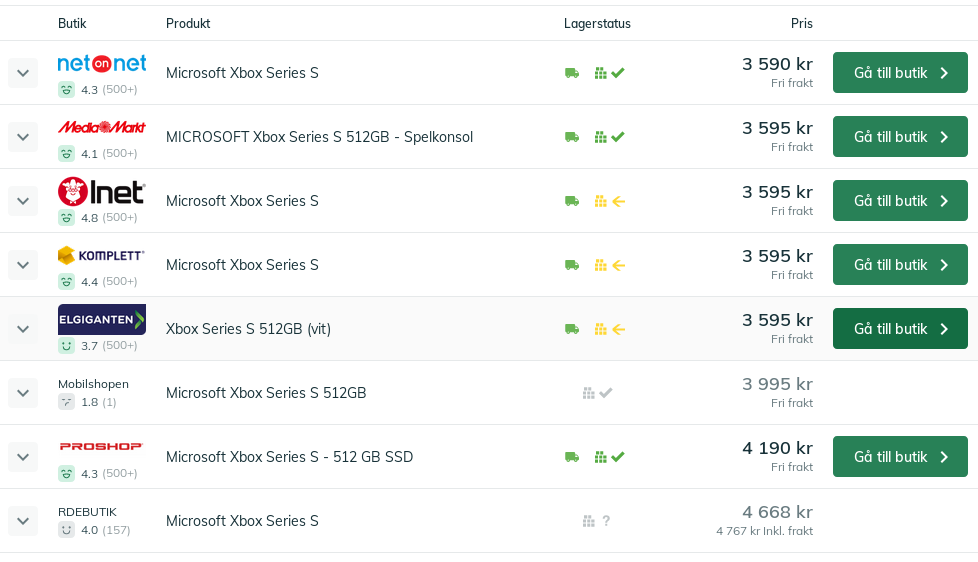Click the Proshop delivery truck icon
The height and width of the screenshot is (562, 978).
tap(572, 457)
